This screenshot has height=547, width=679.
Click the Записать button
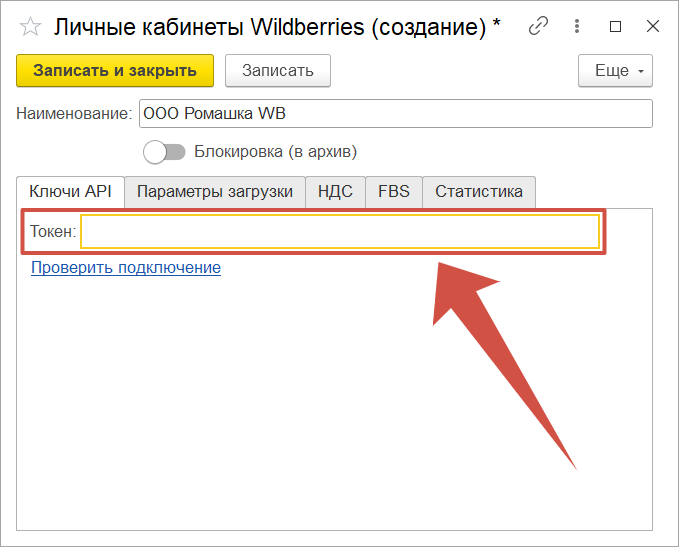click(277, 71)
